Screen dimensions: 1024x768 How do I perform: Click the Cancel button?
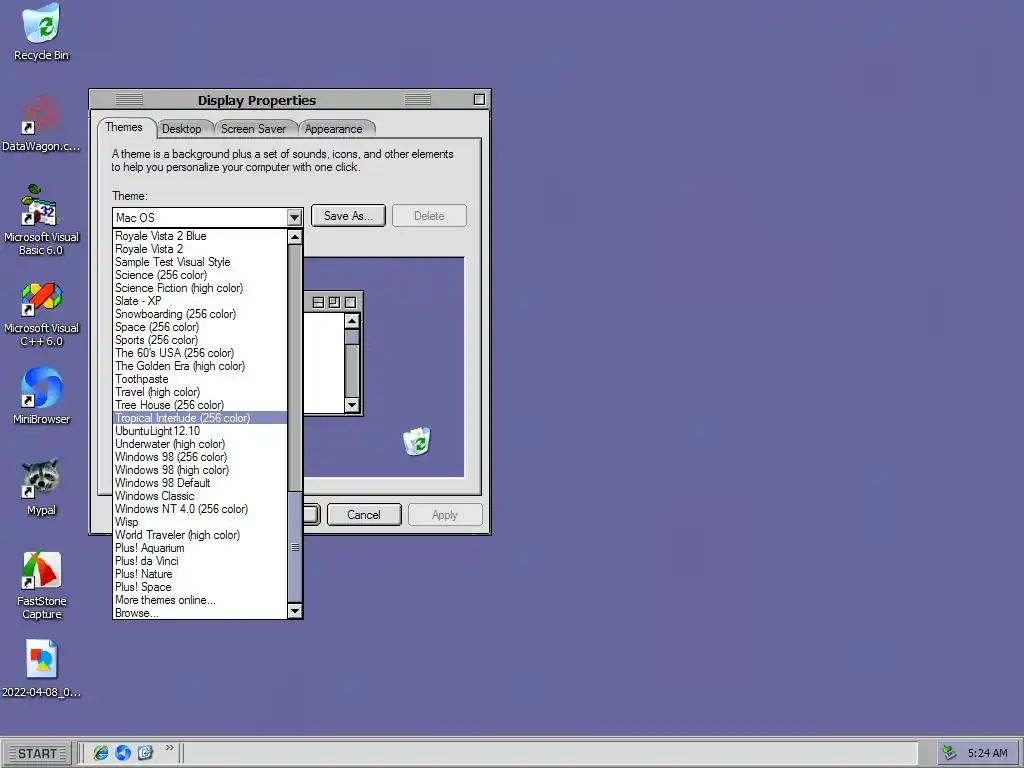pyautogui.click(x=364, y=515)
